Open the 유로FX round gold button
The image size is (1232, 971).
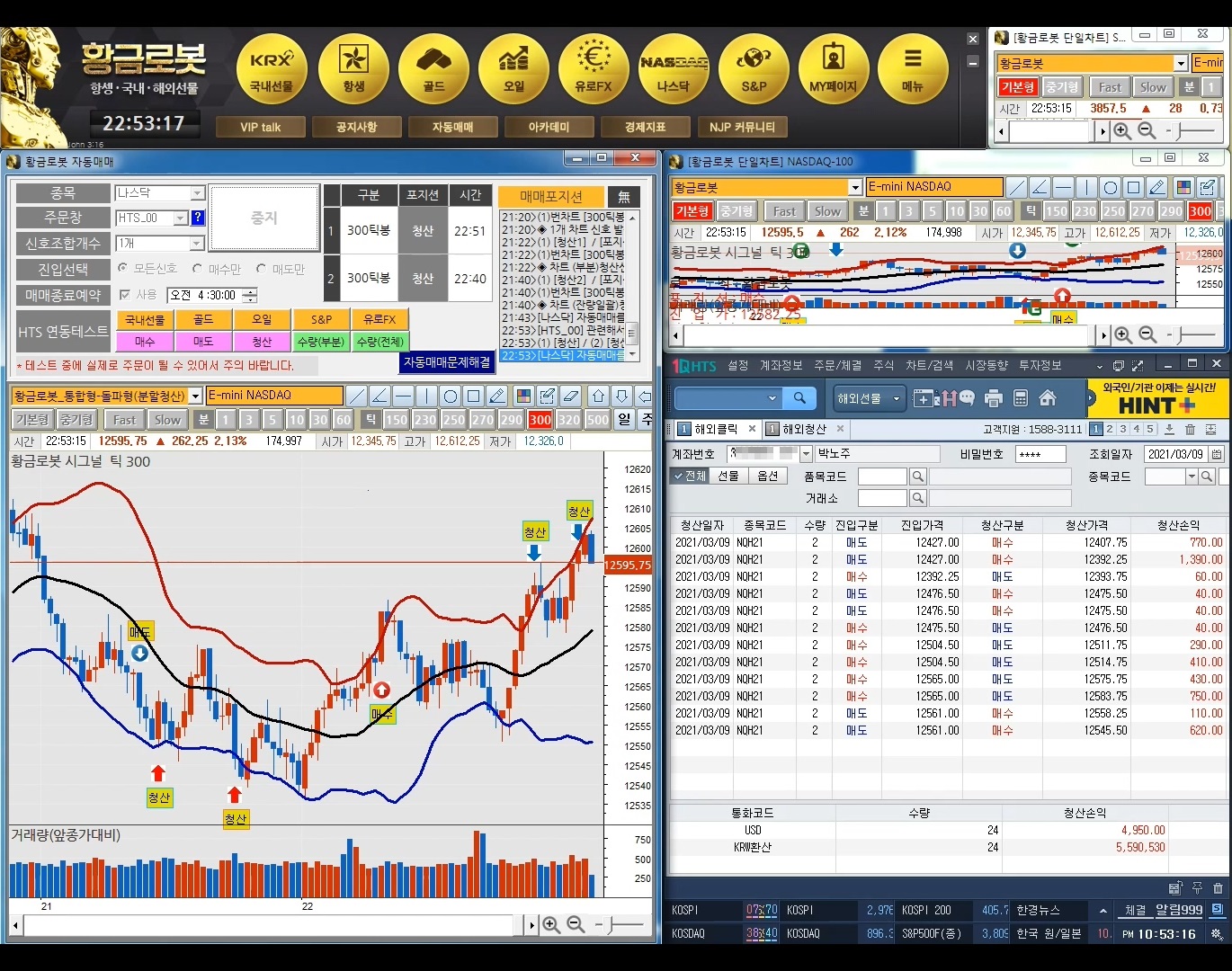point(594,70)
